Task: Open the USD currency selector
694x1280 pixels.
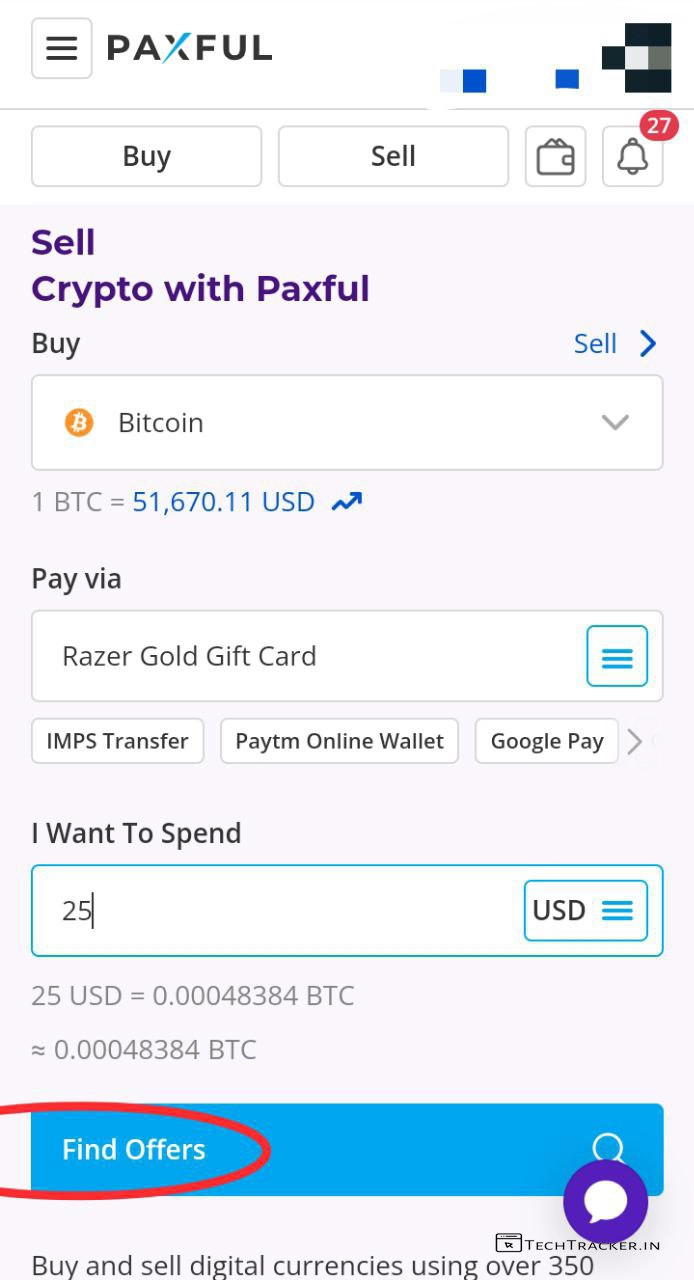Action: pyautogui.click(x=585, y=910)
